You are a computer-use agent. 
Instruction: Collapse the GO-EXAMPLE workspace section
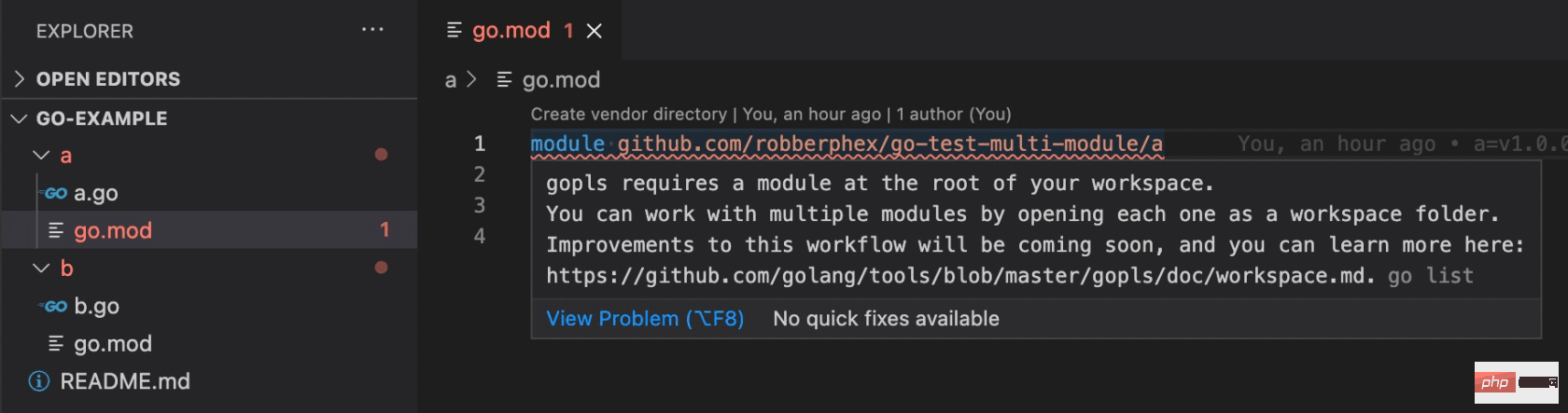coord(20,118)
